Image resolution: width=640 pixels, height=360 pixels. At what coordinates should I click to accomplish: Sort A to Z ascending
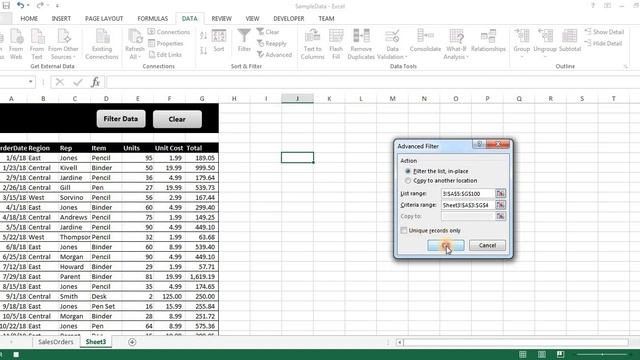(203, 36)
